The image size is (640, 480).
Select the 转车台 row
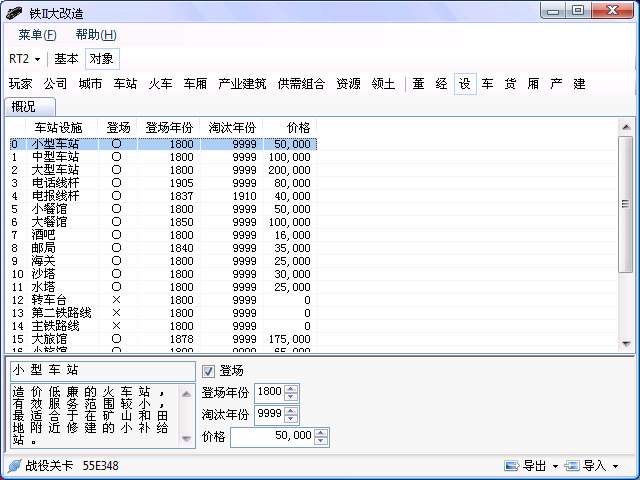pyautogui.click(x=163, y=300)
